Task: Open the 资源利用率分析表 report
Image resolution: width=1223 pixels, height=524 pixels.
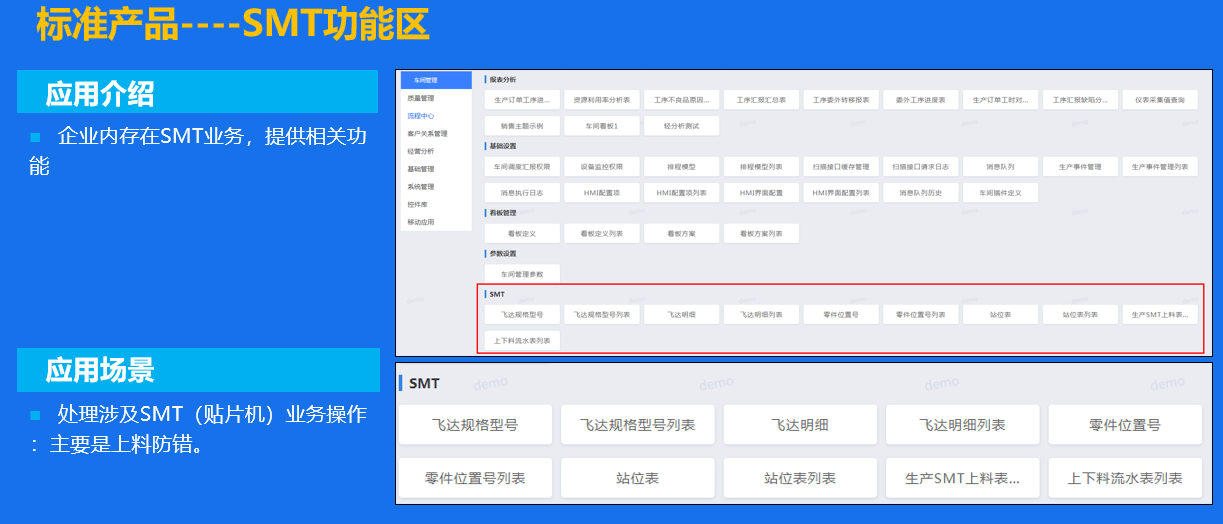Action: (602, 100)
